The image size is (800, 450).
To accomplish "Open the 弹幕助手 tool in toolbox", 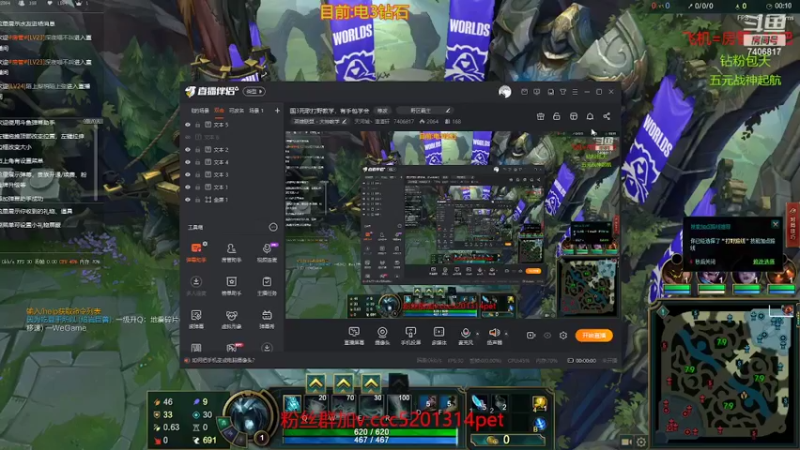I will (196, 252).
